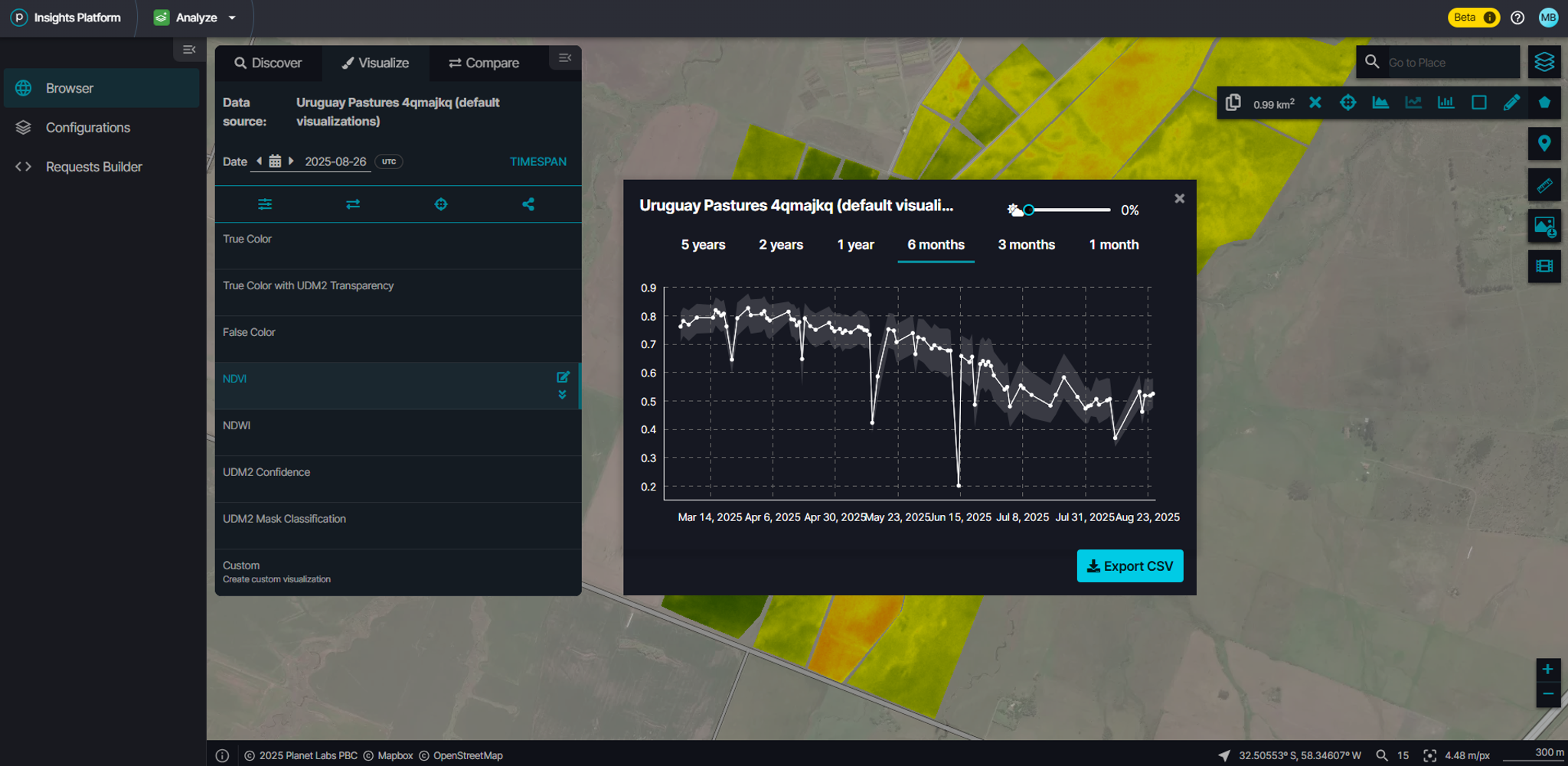The width and height of the screenshot is (1568, 766).
Task: Click the cloud coverage slider track
Action: tap(1070, 210)
